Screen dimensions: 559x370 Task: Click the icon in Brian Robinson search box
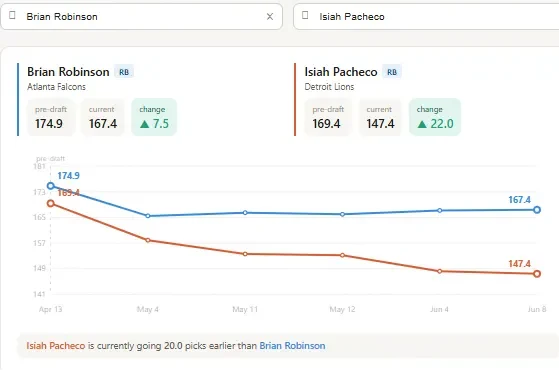click(12, 15)
